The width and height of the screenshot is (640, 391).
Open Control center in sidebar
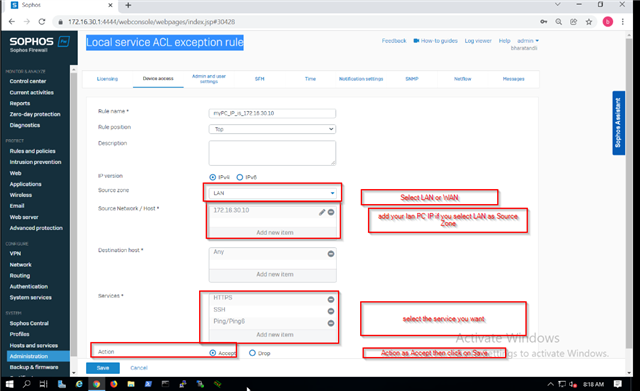pyautogui.click(x=28, y=81)
